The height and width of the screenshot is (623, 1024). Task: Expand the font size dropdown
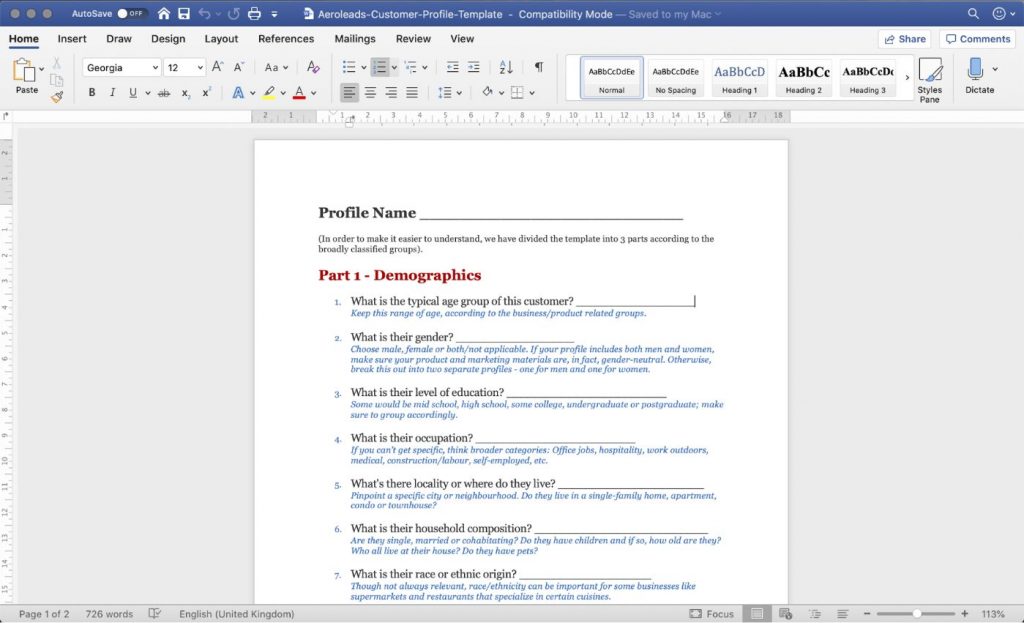(x=199, y=67)
